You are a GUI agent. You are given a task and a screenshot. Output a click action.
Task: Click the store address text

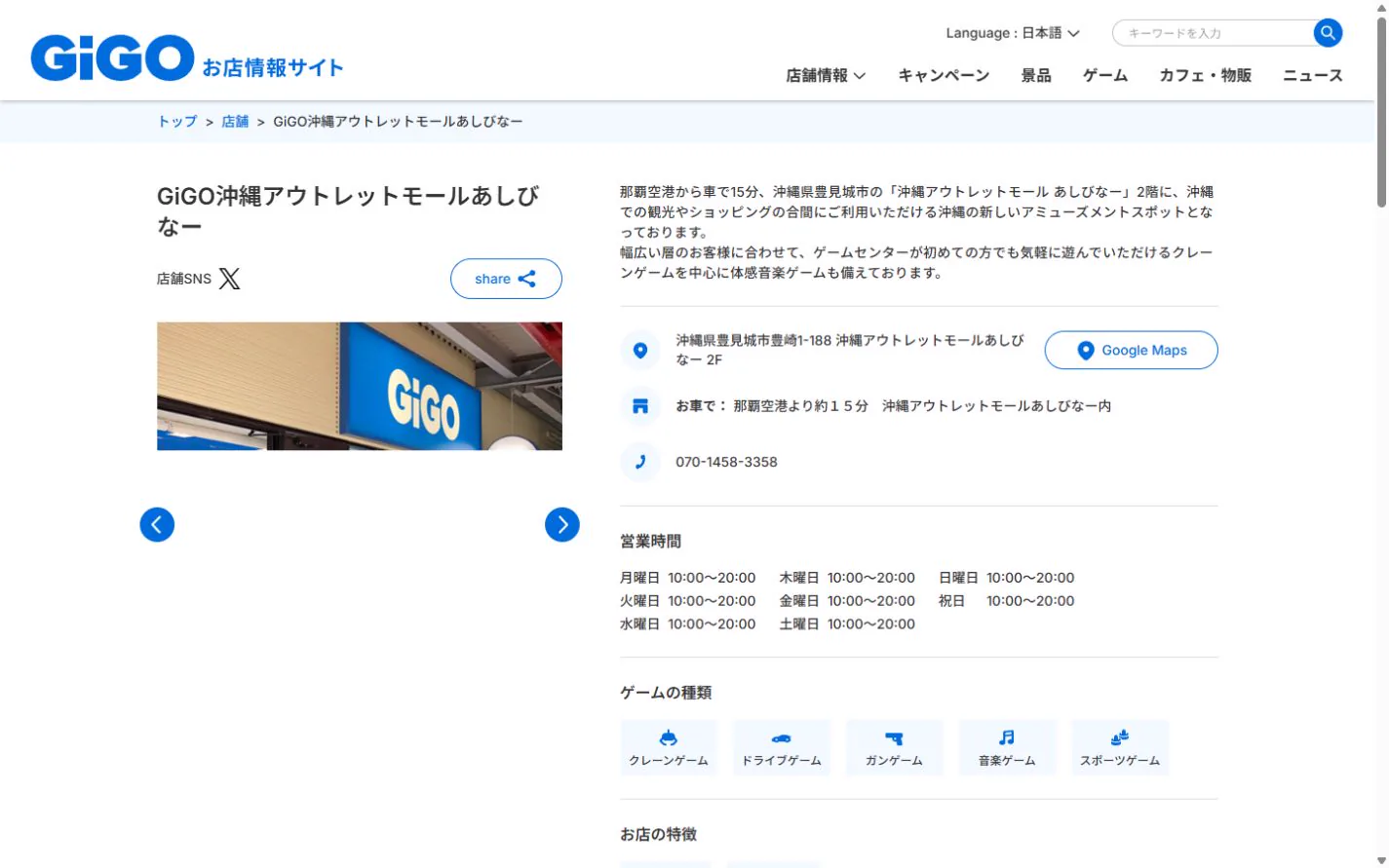(x=850, y=350)
